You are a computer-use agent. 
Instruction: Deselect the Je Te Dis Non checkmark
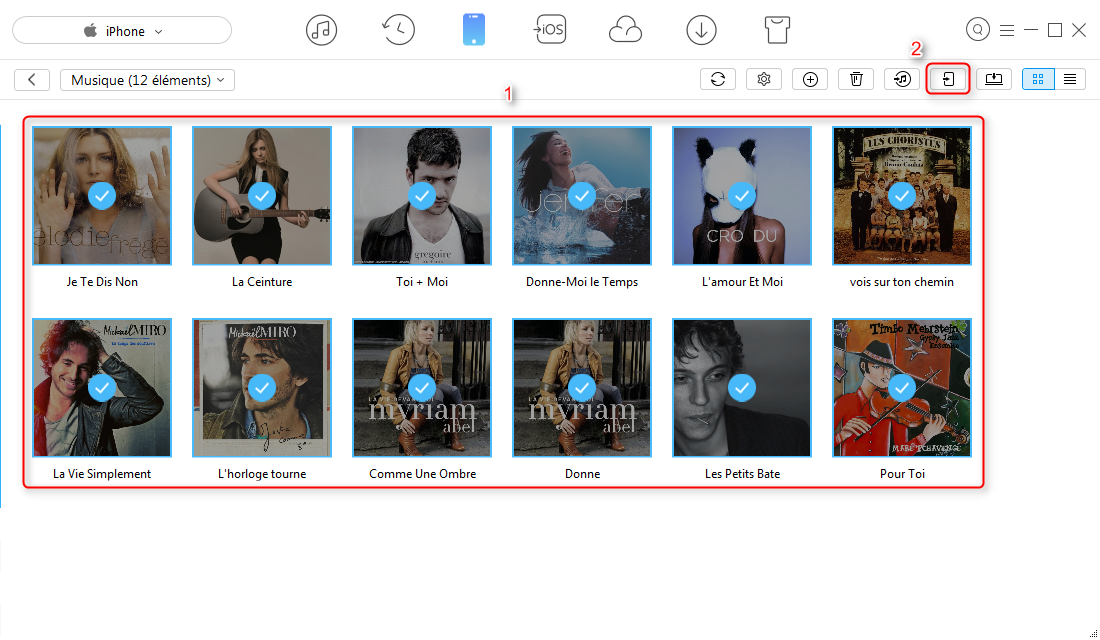pyautogui.click(x=102, y=196)
